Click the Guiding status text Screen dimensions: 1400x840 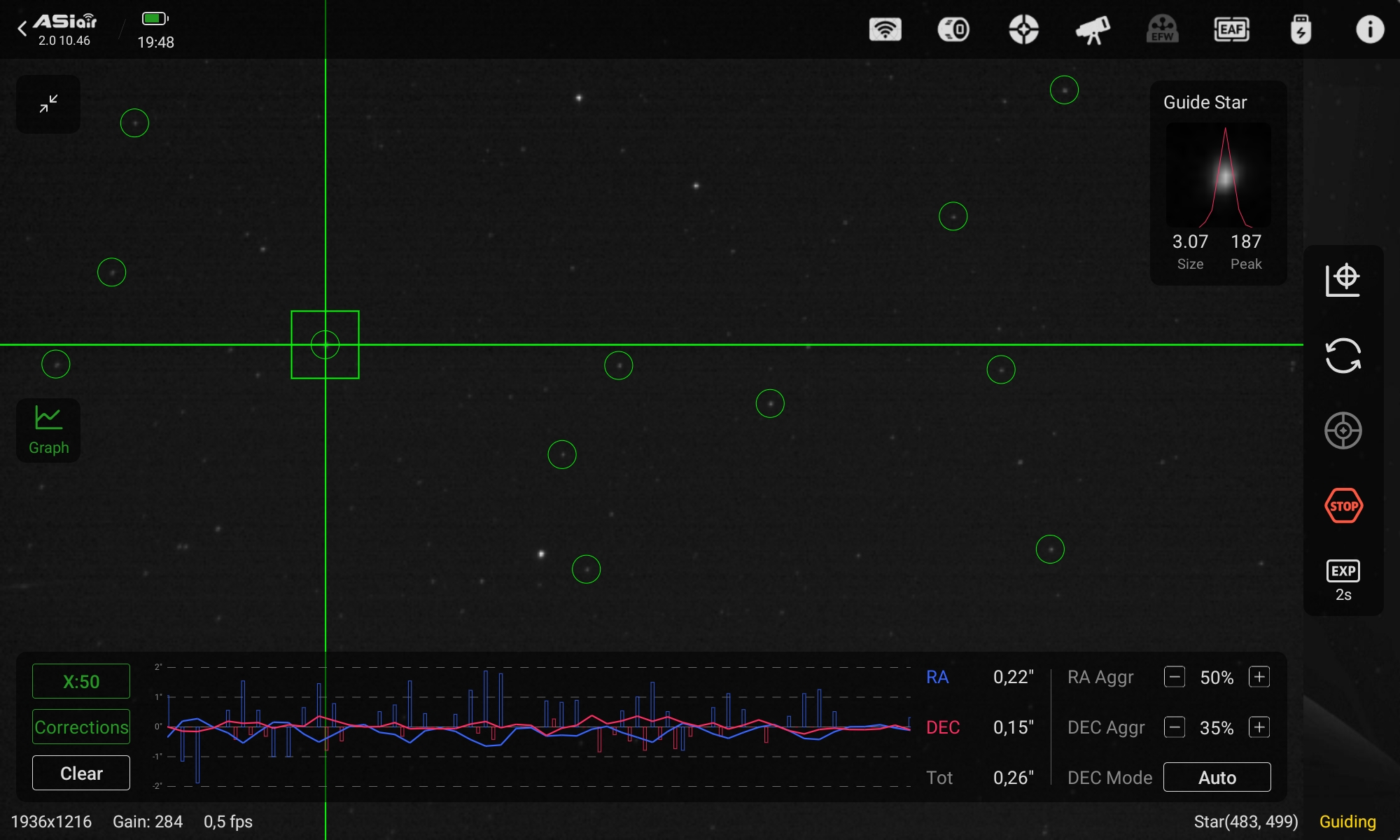point(1347,822)
